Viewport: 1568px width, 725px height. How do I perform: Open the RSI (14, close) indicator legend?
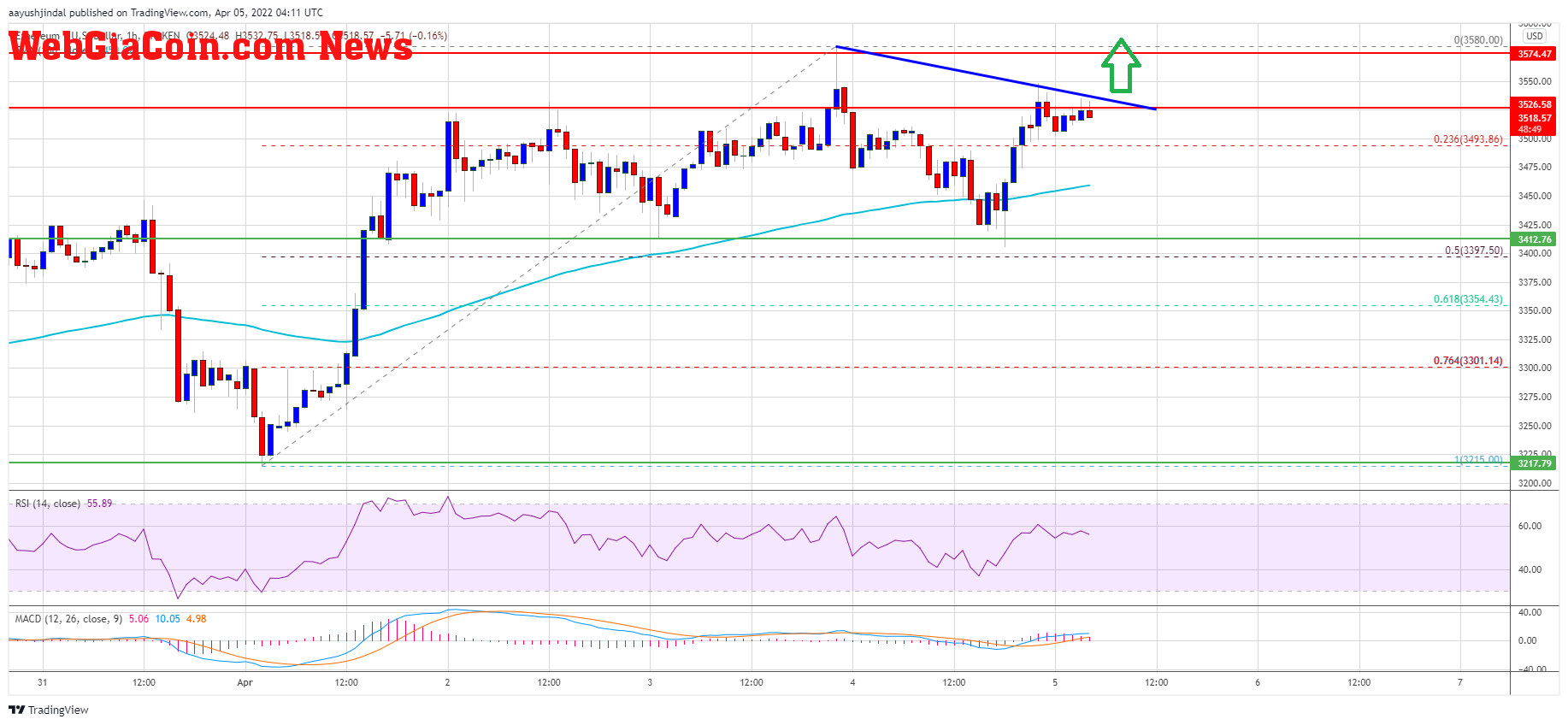coord(48,504)
